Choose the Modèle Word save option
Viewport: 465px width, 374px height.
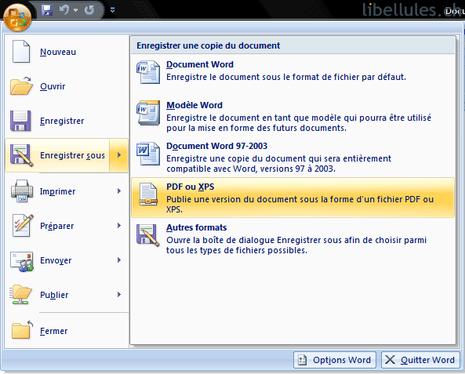point(293,116)
